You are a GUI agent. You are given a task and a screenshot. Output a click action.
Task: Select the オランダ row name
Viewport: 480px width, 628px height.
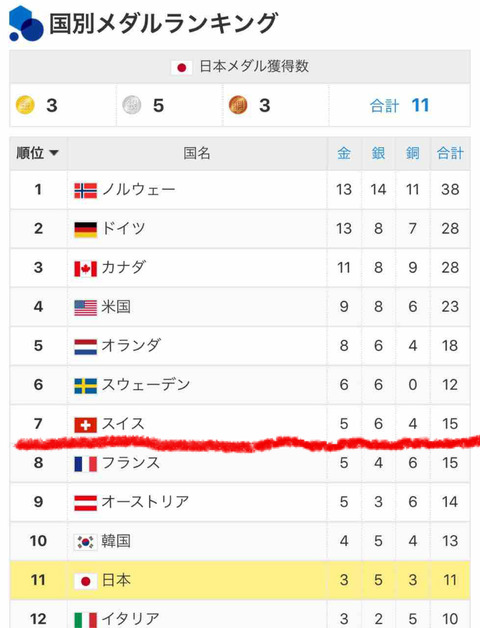(131, 346)
